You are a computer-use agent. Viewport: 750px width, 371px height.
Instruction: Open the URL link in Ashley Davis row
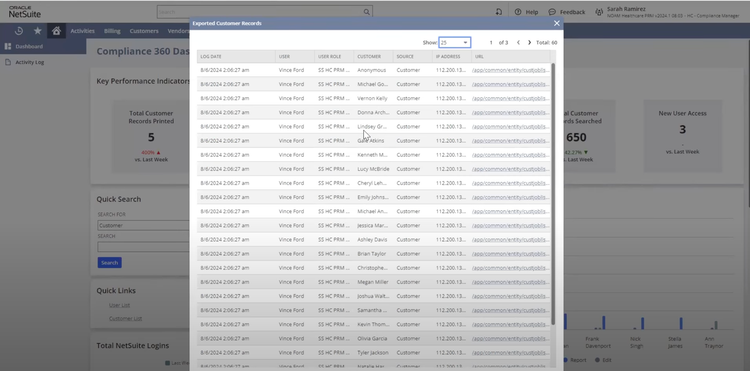point(510,240)
